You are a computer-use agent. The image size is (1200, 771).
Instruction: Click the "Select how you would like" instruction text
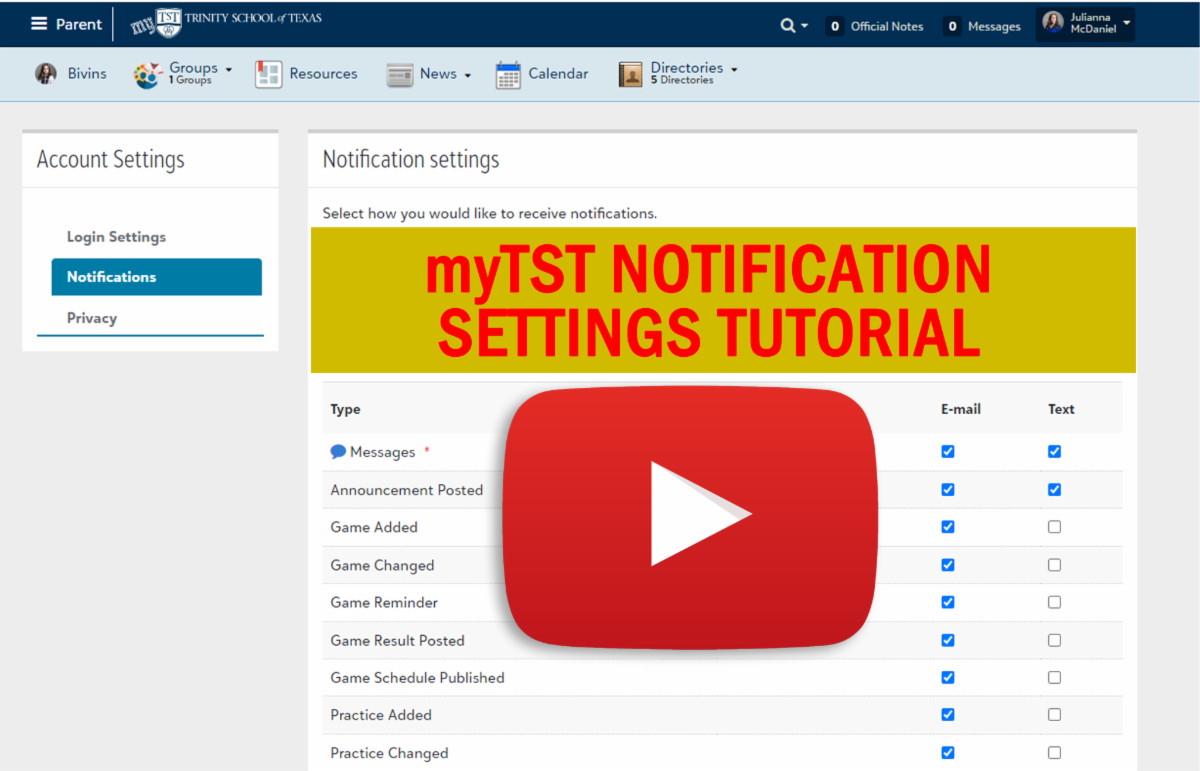(x=490, y=213)
